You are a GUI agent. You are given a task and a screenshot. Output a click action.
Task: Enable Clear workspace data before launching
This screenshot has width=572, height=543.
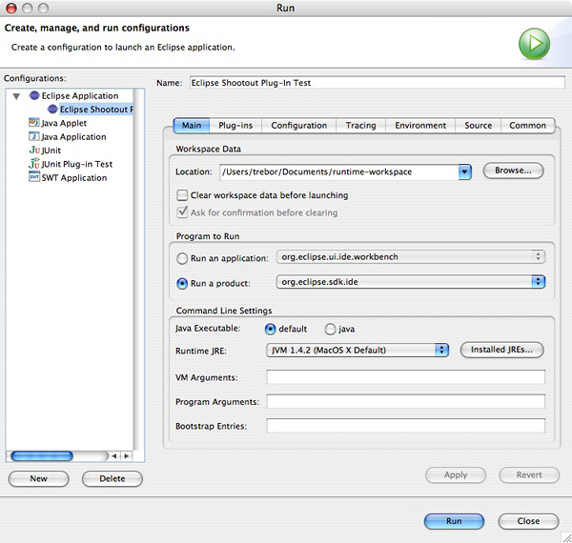pyautogui.click(x=182, y=195)
